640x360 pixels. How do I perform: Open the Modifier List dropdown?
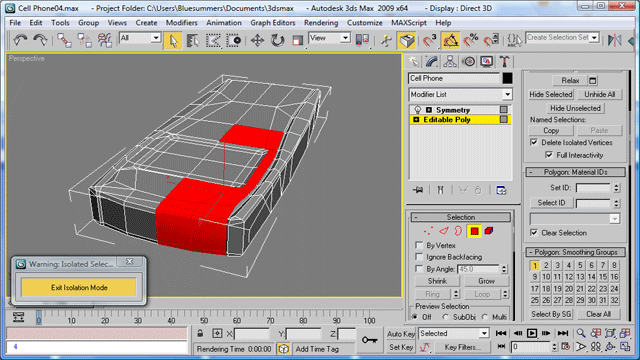pos(460,94)
